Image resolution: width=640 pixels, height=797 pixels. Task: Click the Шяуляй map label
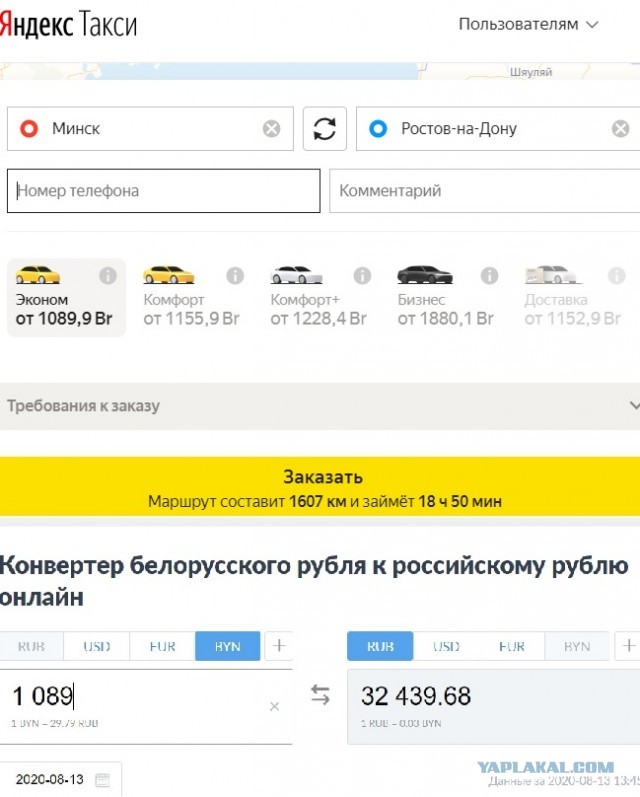531,72
